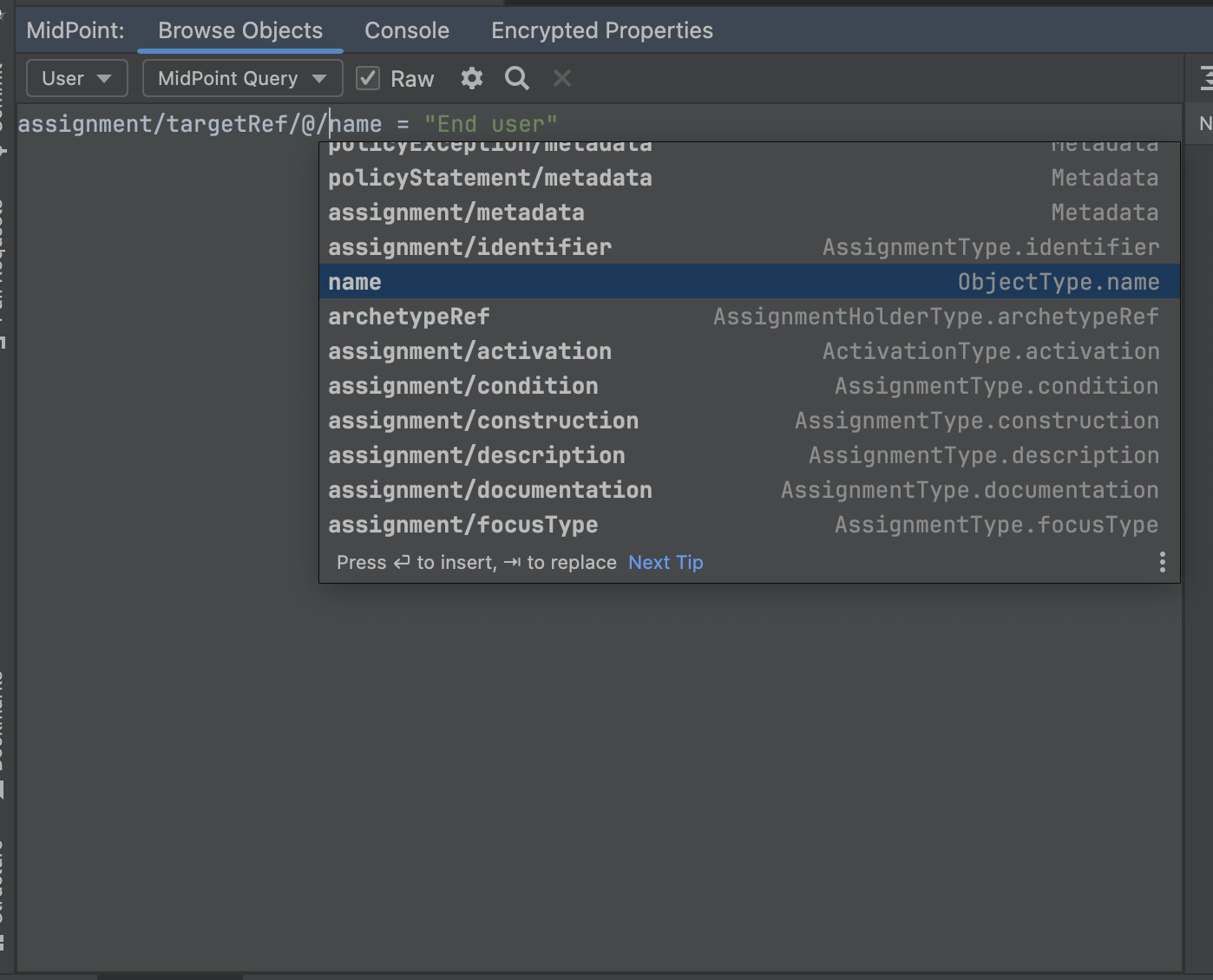This screenshot has height=980, width=1213.
Task: Enable the Raw option checkbox
Action: tap(367, 77)
